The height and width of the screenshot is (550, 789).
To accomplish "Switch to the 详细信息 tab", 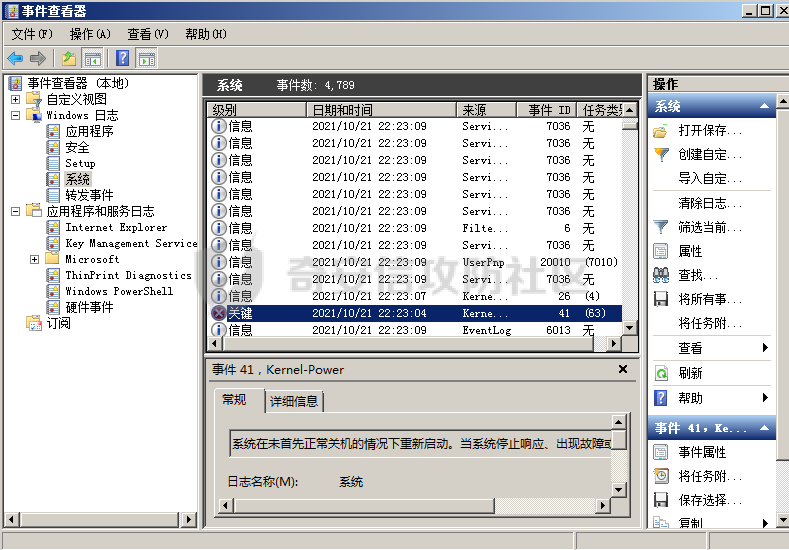I will (294, 401).
